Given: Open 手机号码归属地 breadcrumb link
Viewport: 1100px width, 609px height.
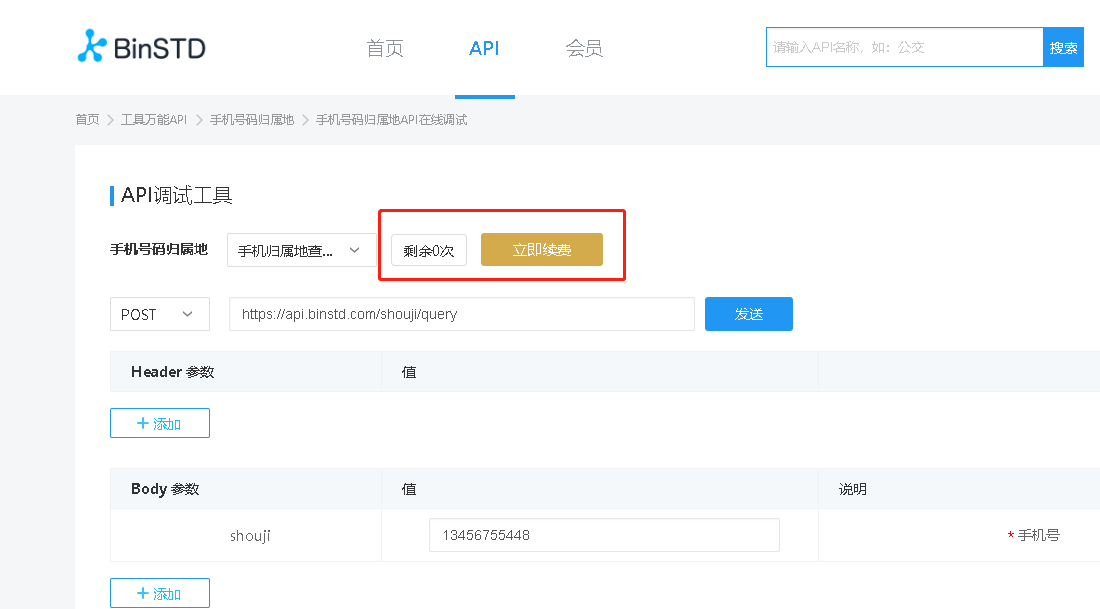Looking at the screenshot, I should pyautogui.click(x=251, y=120).
